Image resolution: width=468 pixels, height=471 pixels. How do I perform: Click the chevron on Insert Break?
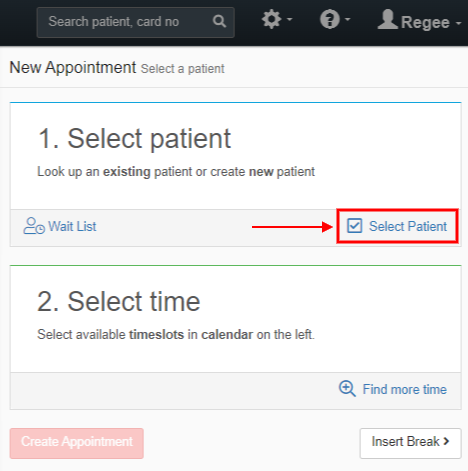(x=446, y=441)
